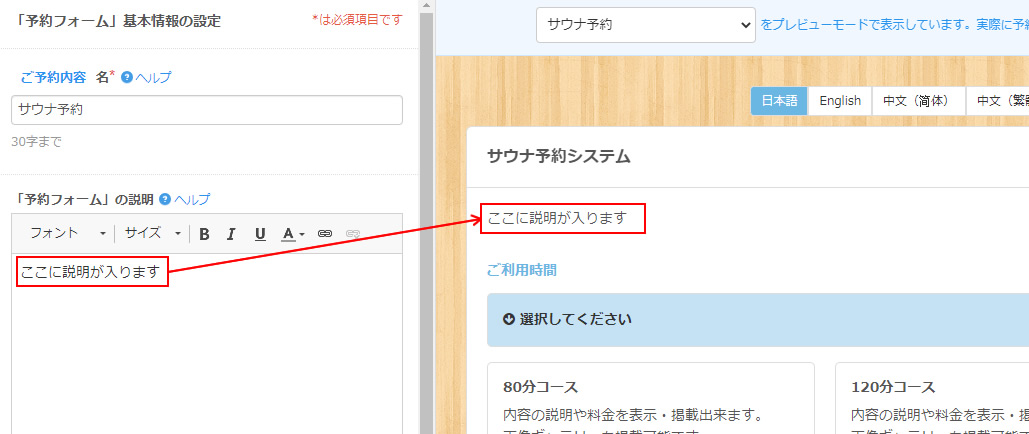The width and height of the screenshot is (1029, 434).
Task: Open the サウナ予約 preview form selector
Action: coord(645,25)
